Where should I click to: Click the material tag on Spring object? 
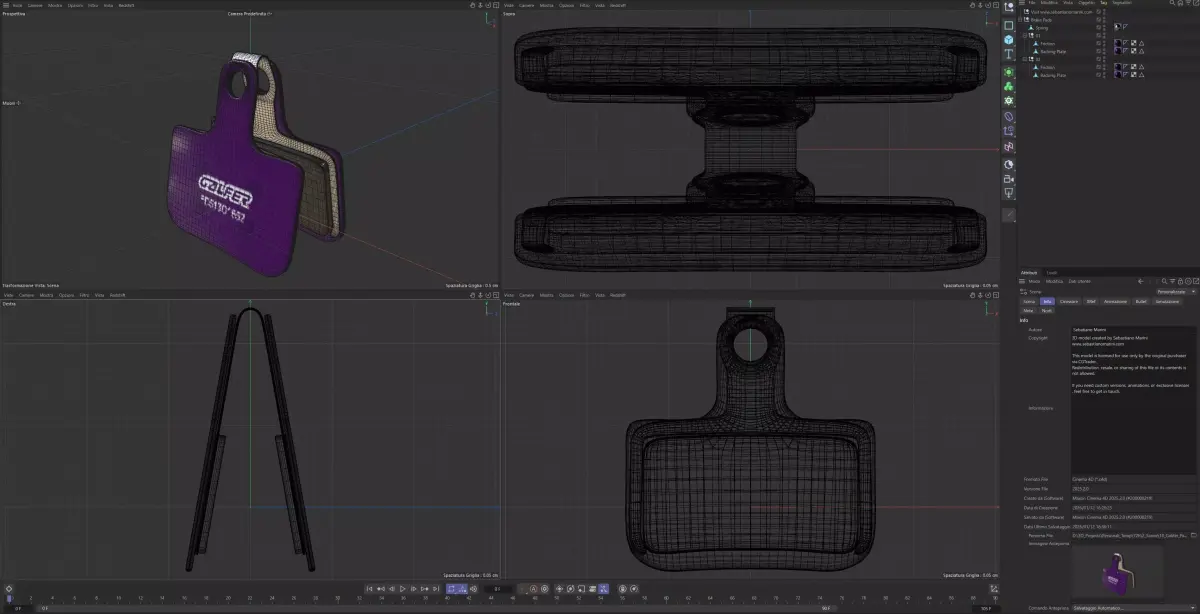(1118, 28)
